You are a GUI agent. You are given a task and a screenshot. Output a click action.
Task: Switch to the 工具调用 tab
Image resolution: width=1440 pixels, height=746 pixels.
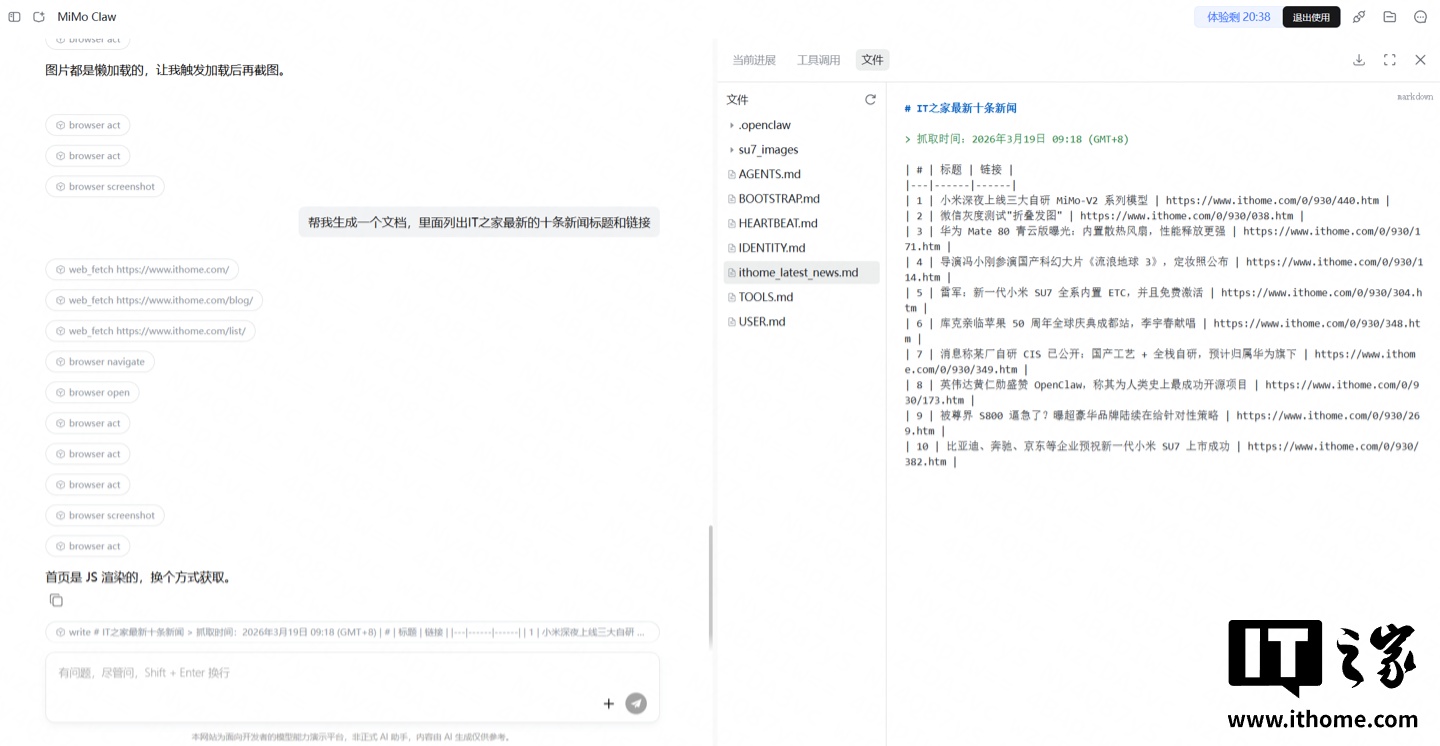click(x=818, y=60)
